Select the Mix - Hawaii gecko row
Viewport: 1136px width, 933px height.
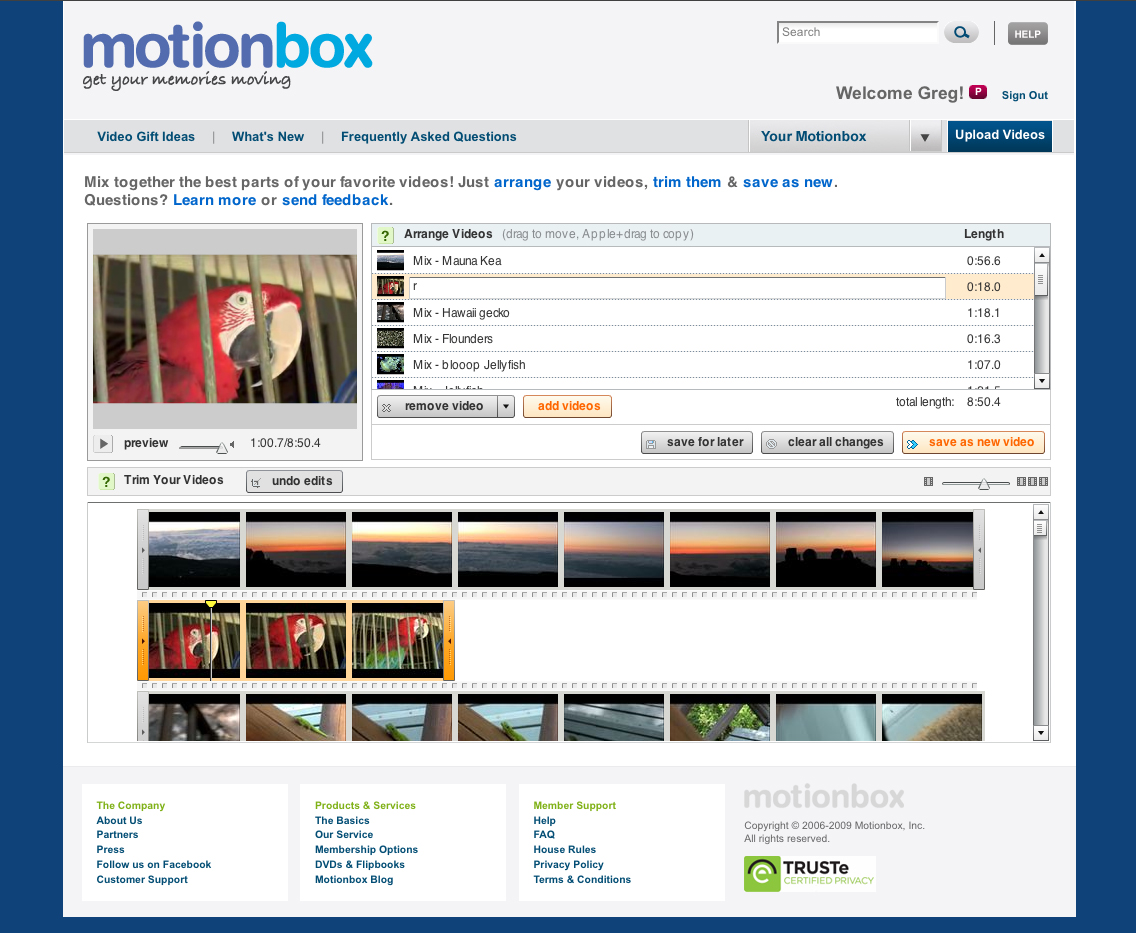(703, 313)
